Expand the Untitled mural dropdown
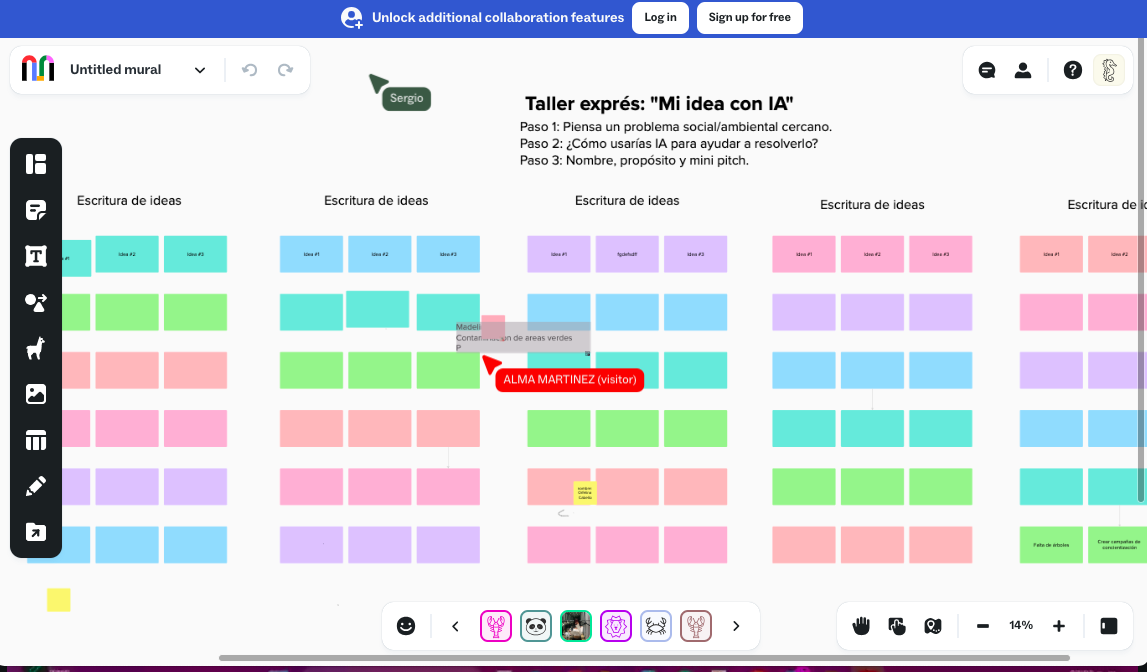 coord(200,70)
